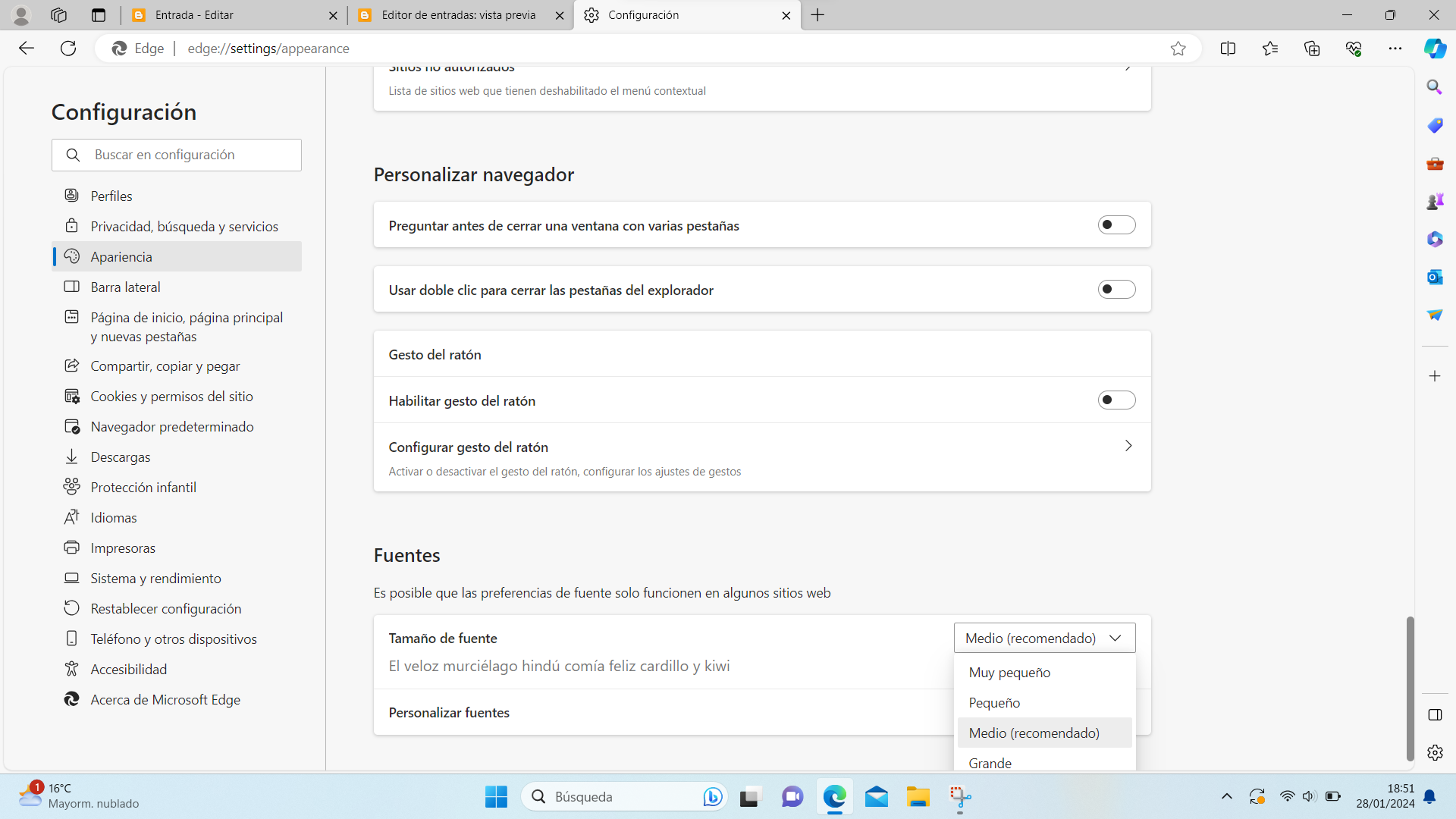Open Tamaño de fuente dropdown

1044,638
